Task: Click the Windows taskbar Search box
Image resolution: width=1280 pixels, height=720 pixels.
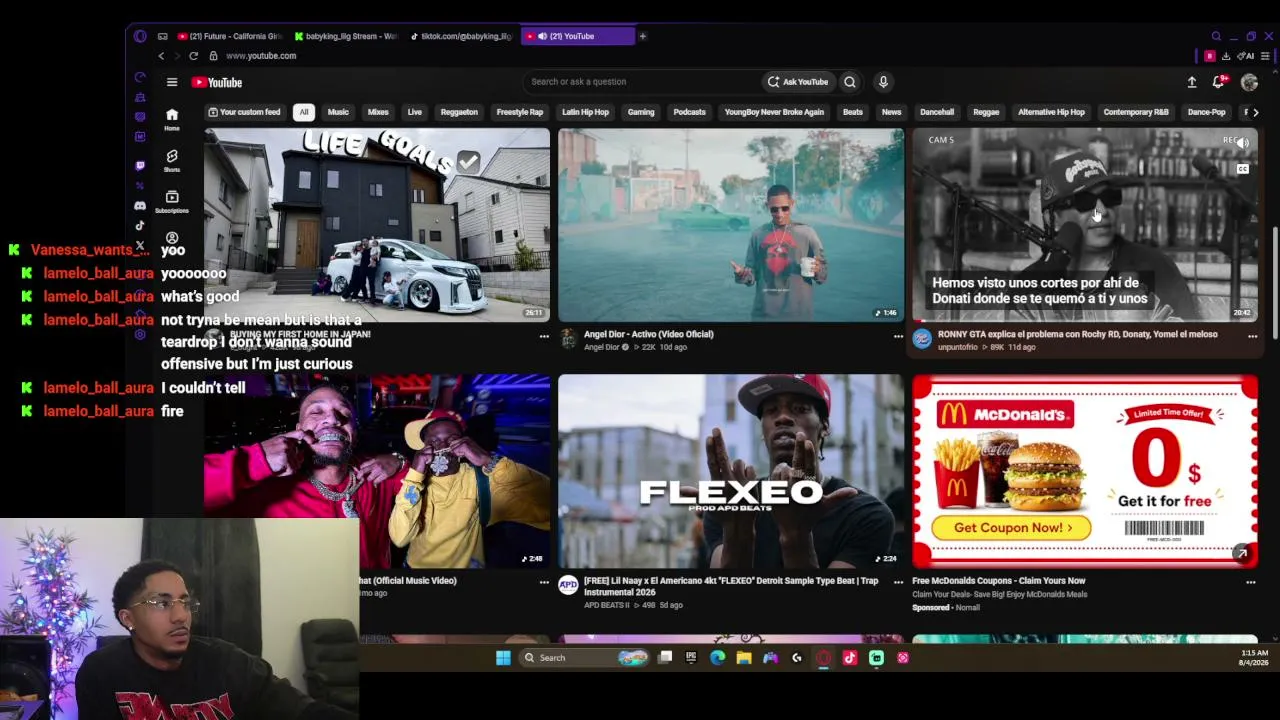Action: 585,658
